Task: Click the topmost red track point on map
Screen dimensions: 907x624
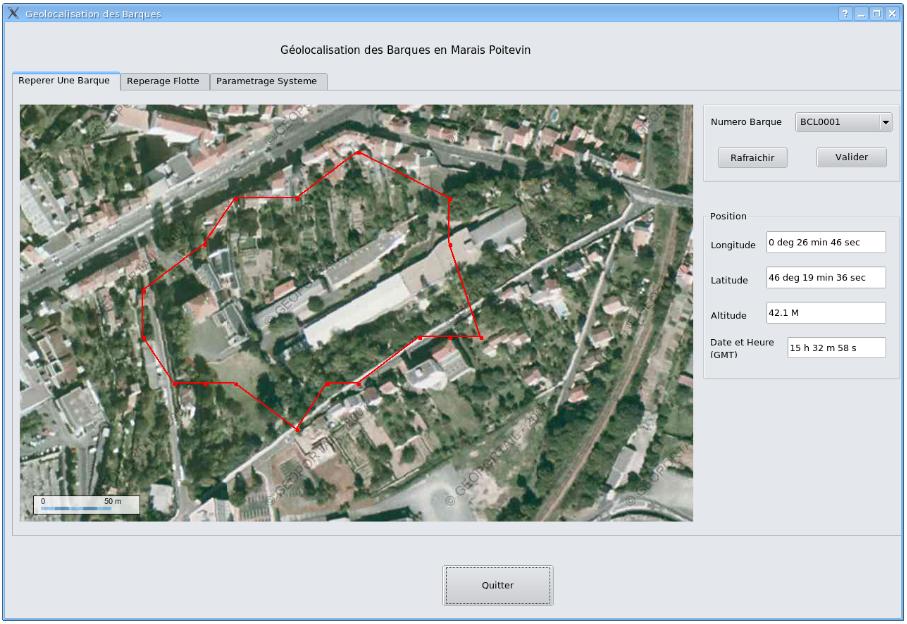Action: coord(358,153)
